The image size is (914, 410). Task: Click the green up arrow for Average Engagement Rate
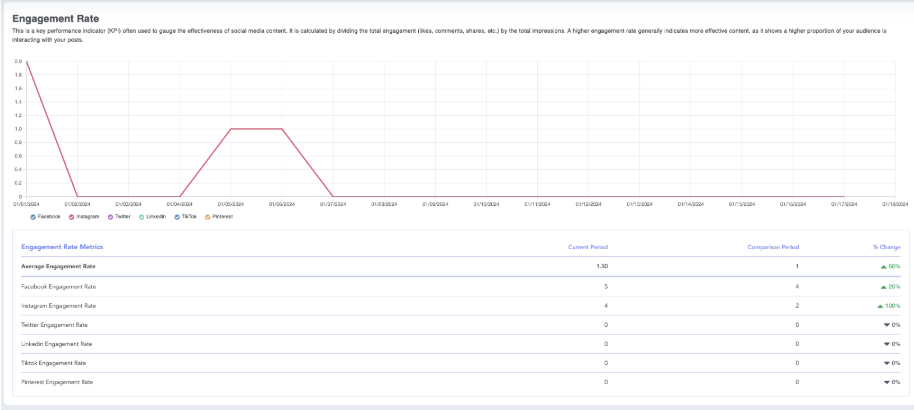click(x=884, y=267)
